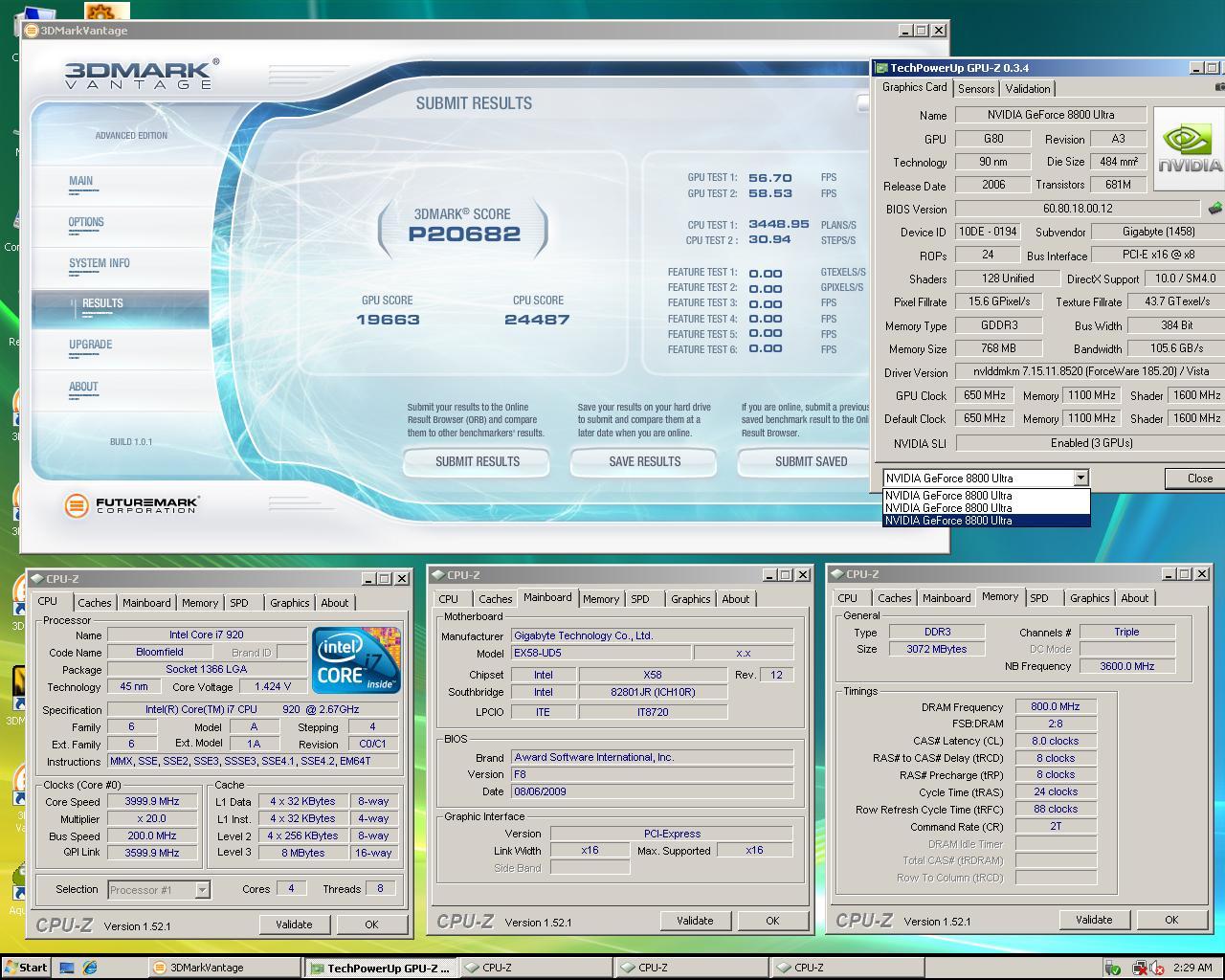Open the Validation tab in GPU-Z
The height and width of the screenshot is (980, 1225).
pyautogui.click(x=1028, y=88)
